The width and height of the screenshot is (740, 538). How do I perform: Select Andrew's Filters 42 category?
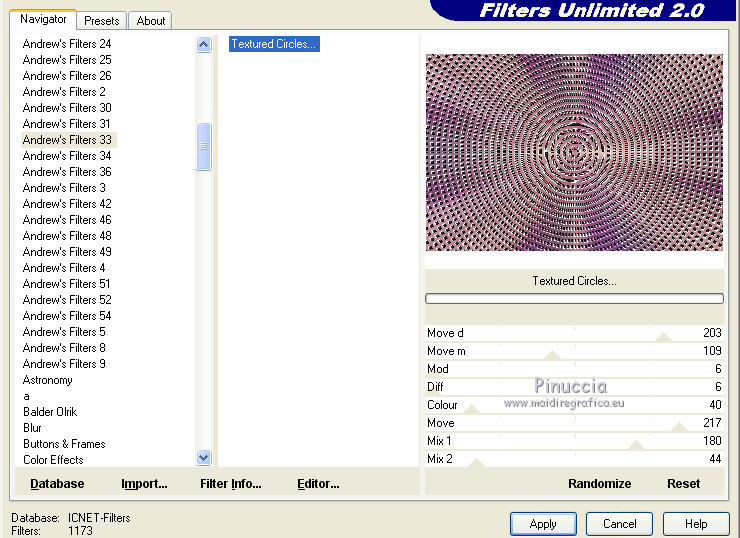(x=67, y=204)
